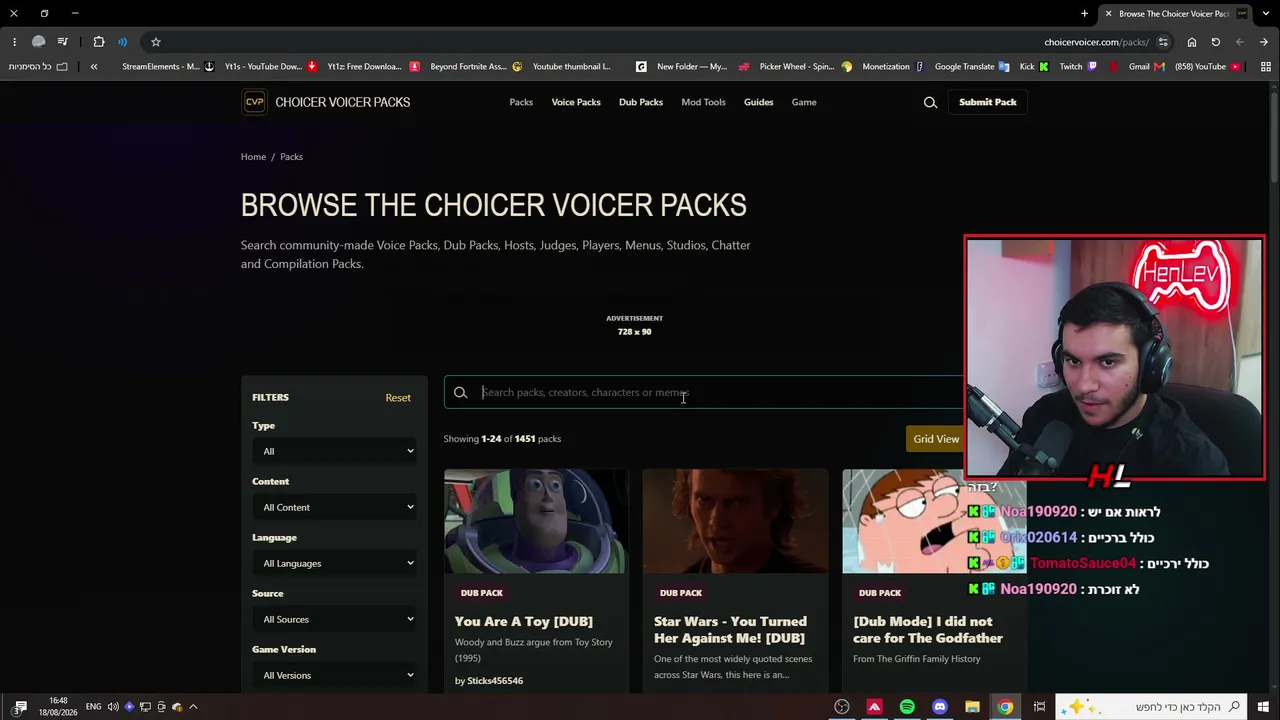Open the Star Wars - You Turned Her Against Me pack title

pyautogui.click(x=730, y=629)
